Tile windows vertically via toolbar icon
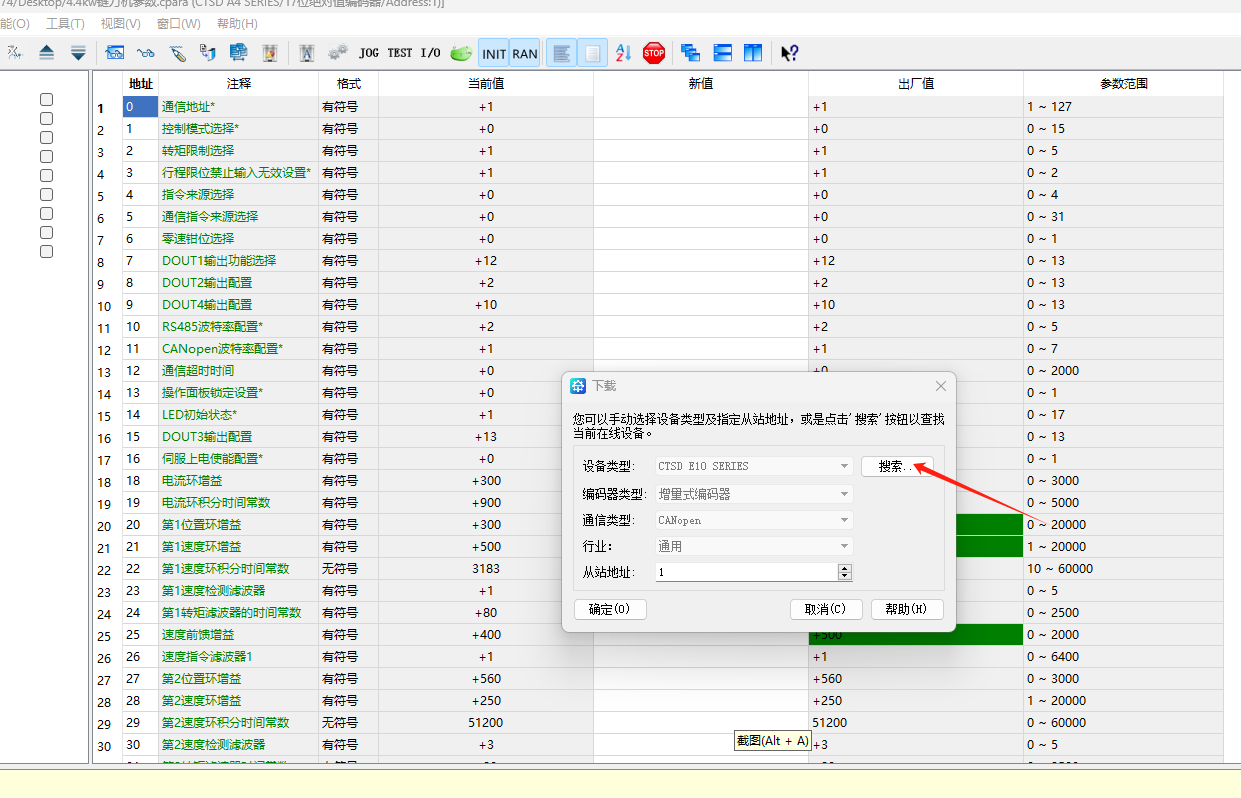 754,53
